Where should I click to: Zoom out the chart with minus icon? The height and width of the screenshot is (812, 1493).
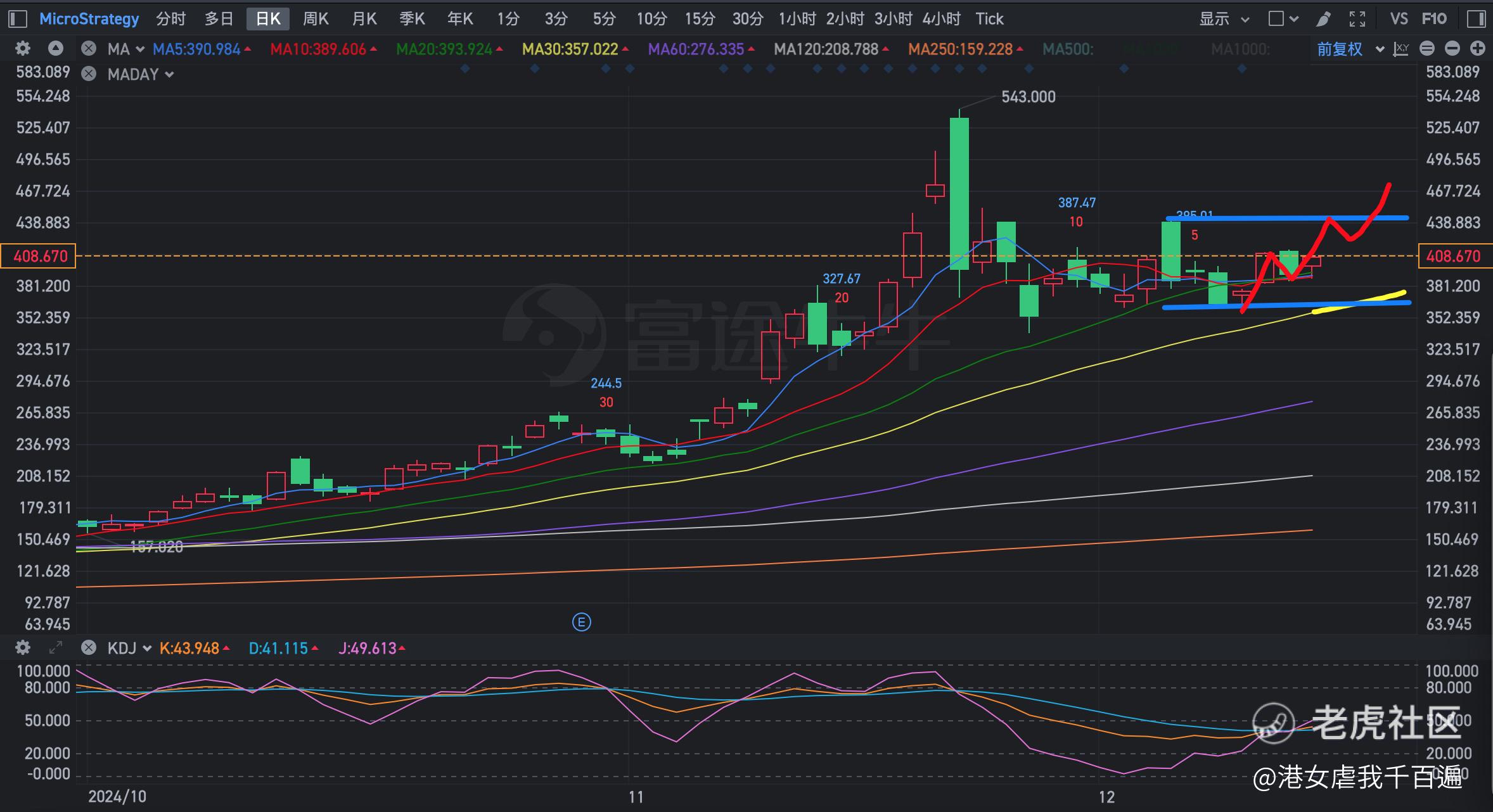coord(1452,49)
